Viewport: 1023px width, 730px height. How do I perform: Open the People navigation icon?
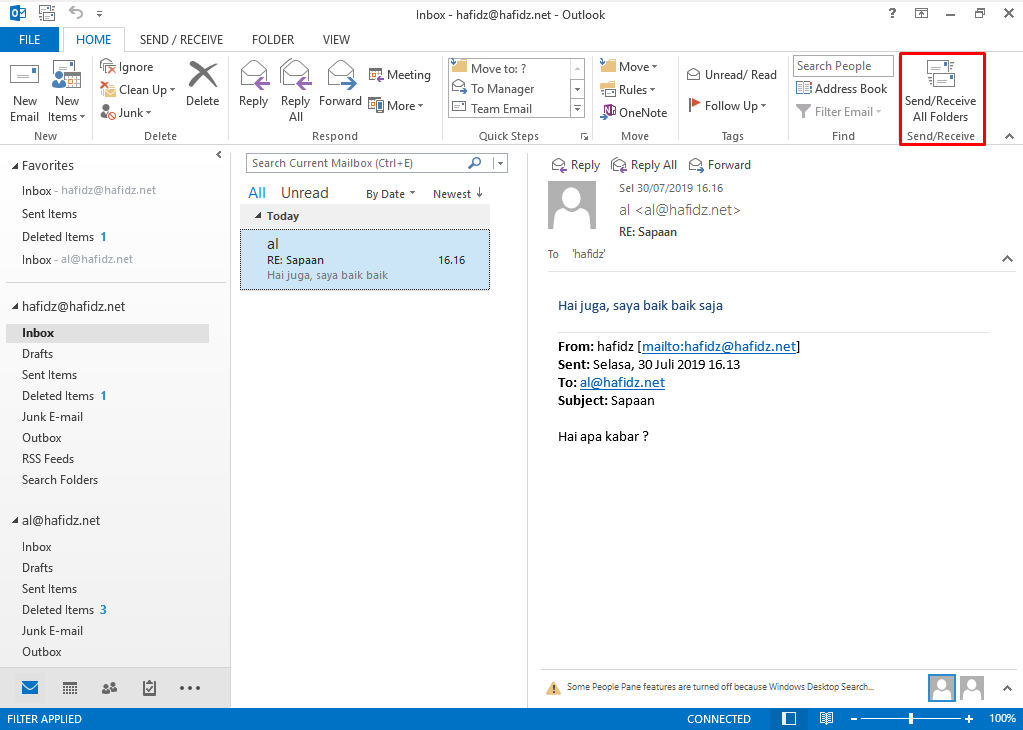(x=110, y=688)
